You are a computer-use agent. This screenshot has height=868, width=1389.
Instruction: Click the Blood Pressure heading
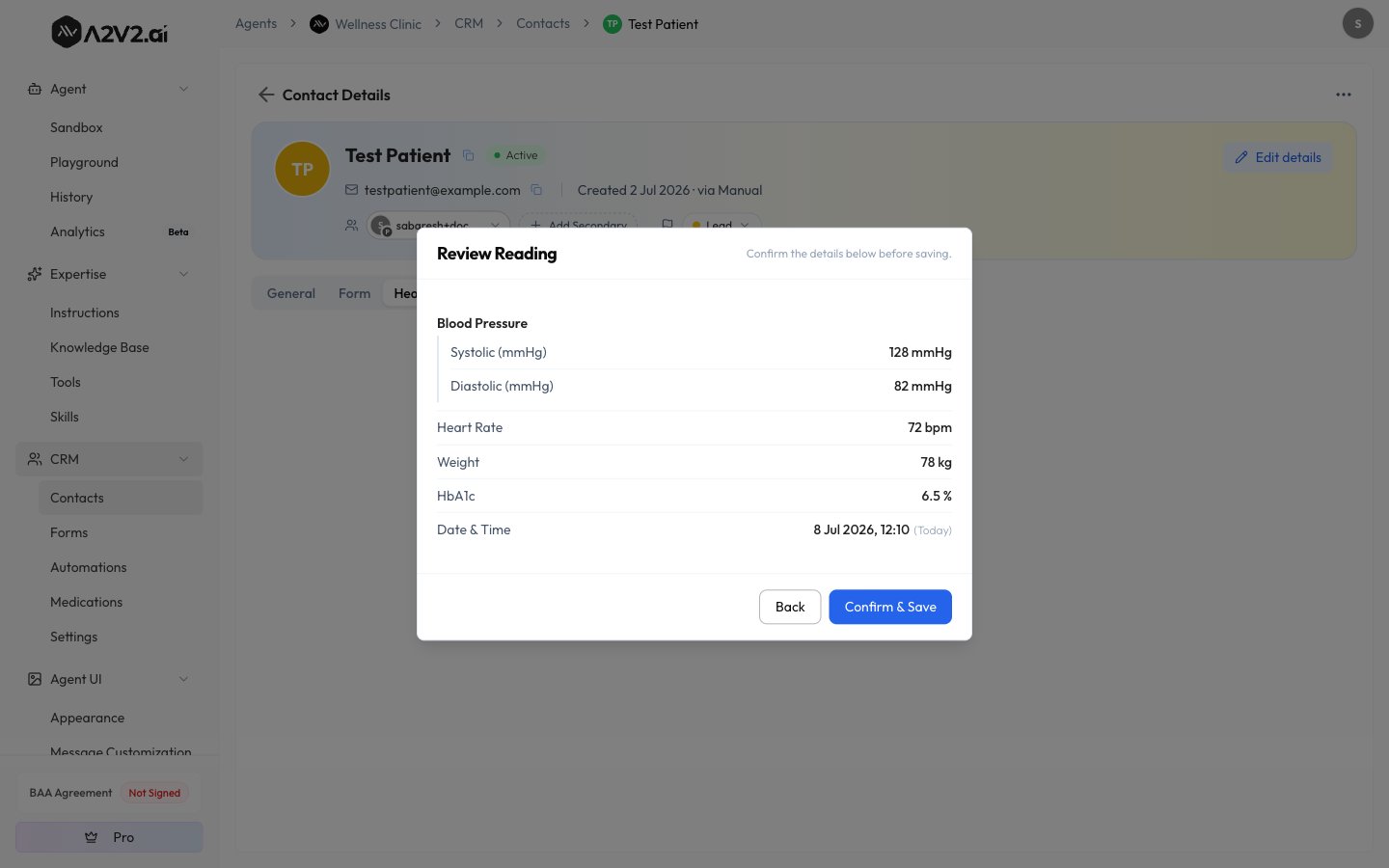pos(482,323)
